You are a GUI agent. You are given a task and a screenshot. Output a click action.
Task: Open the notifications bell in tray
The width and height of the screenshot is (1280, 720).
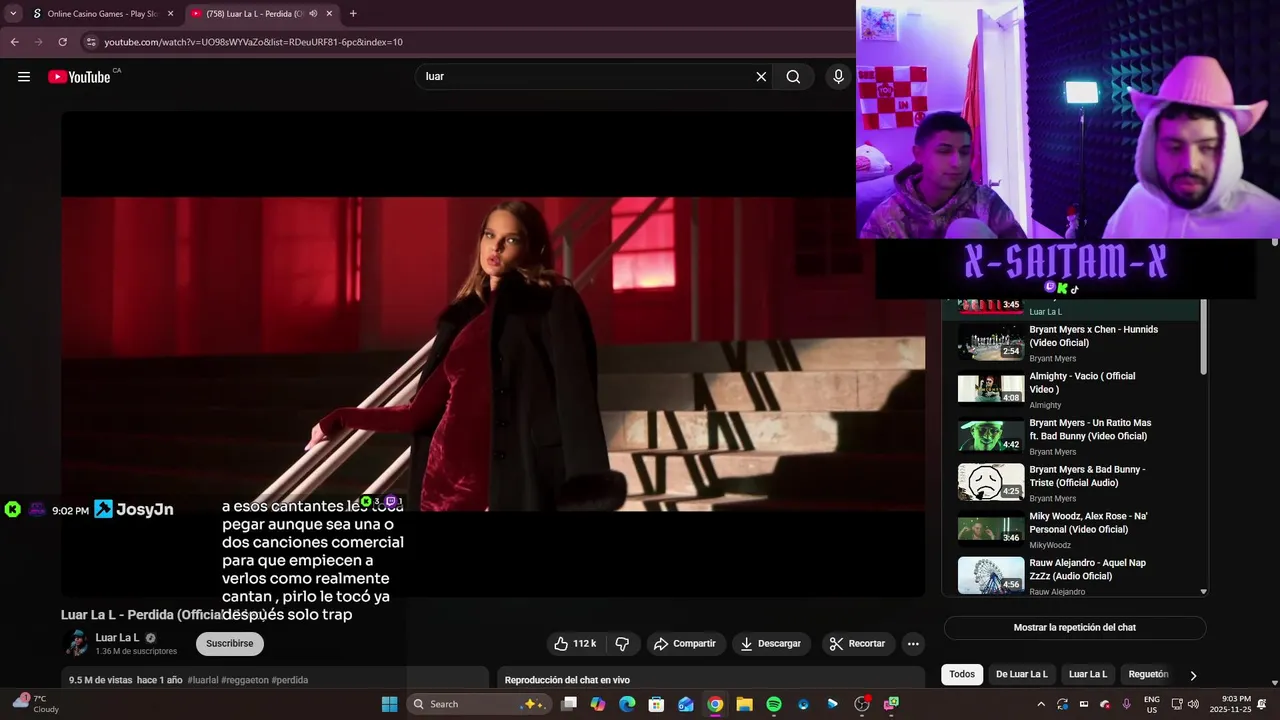[x=1262, y=704]
